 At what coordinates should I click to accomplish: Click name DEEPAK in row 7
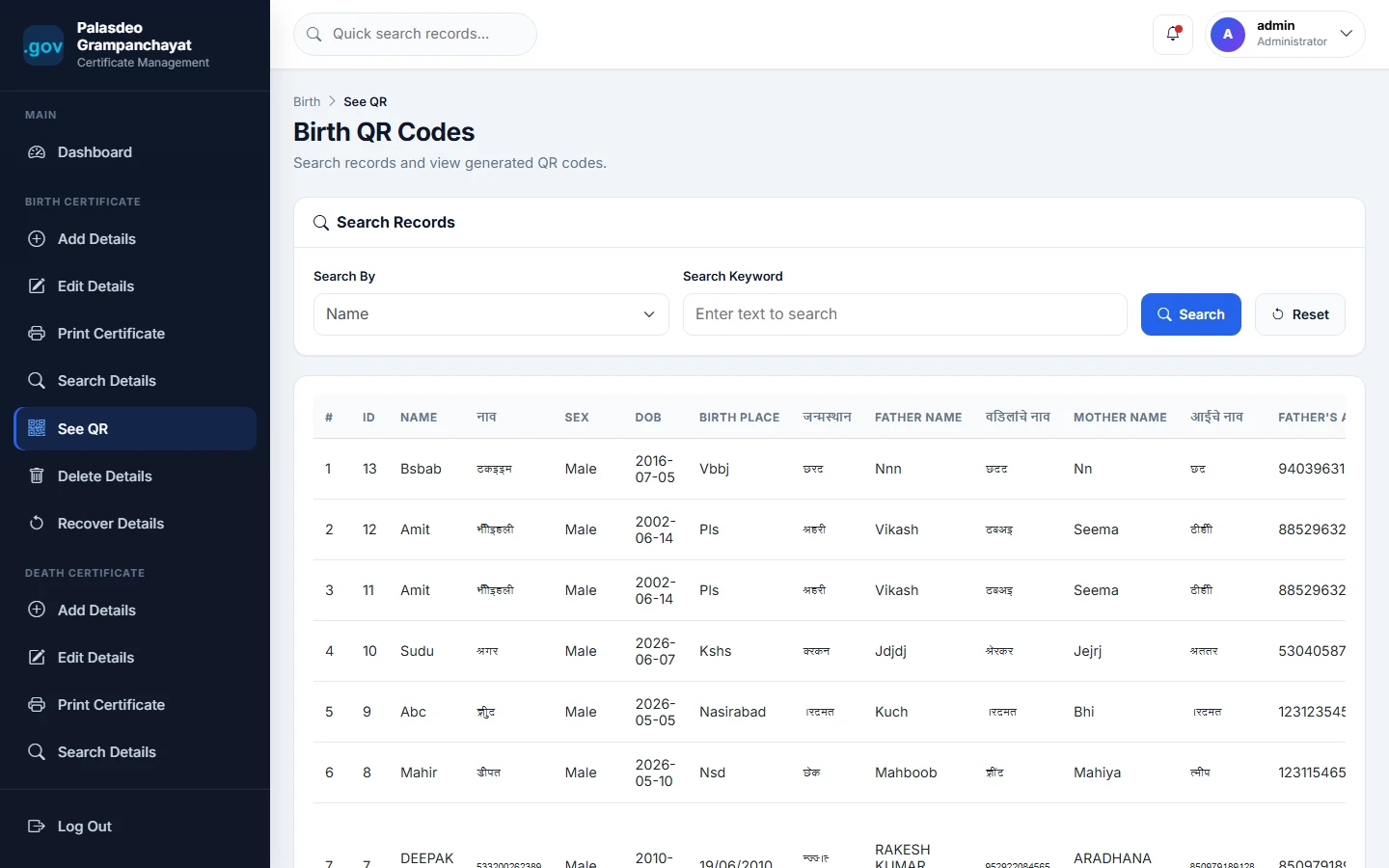coord(427,858)
